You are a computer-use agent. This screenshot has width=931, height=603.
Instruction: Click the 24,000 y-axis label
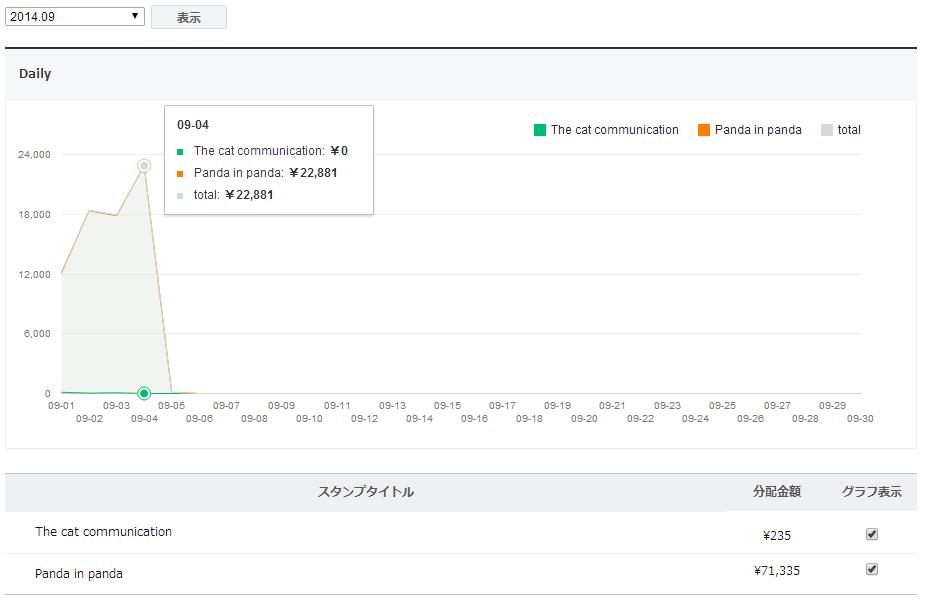coord(34,155)
